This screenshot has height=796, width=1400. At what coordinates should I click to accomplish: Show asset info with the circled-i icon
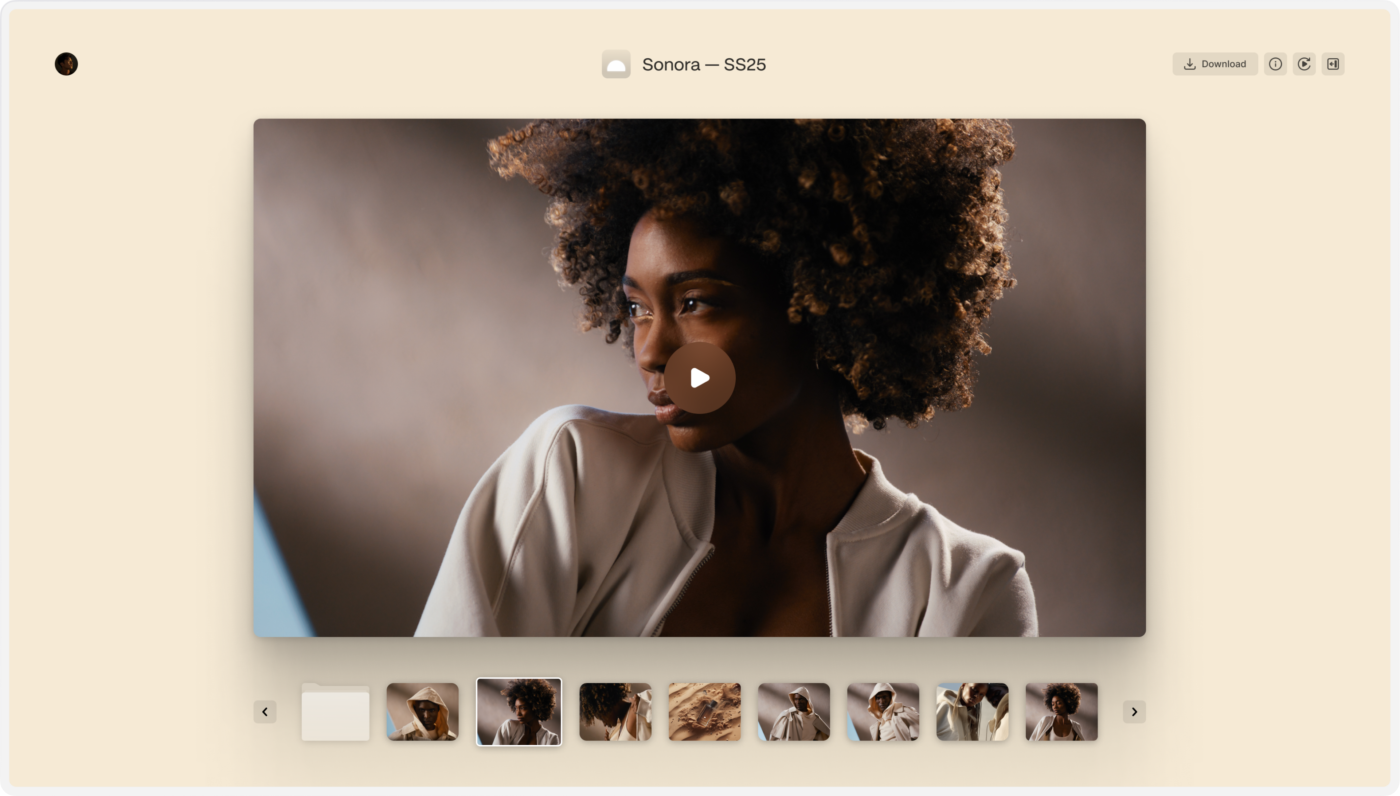click(x=1275, y=64)
